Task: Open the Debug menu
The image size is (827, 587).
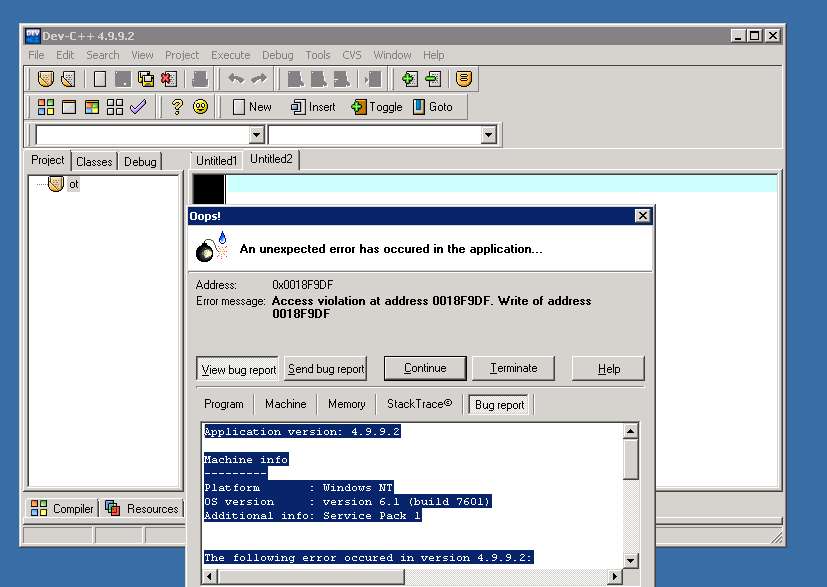Action: [x=277, y=55]
